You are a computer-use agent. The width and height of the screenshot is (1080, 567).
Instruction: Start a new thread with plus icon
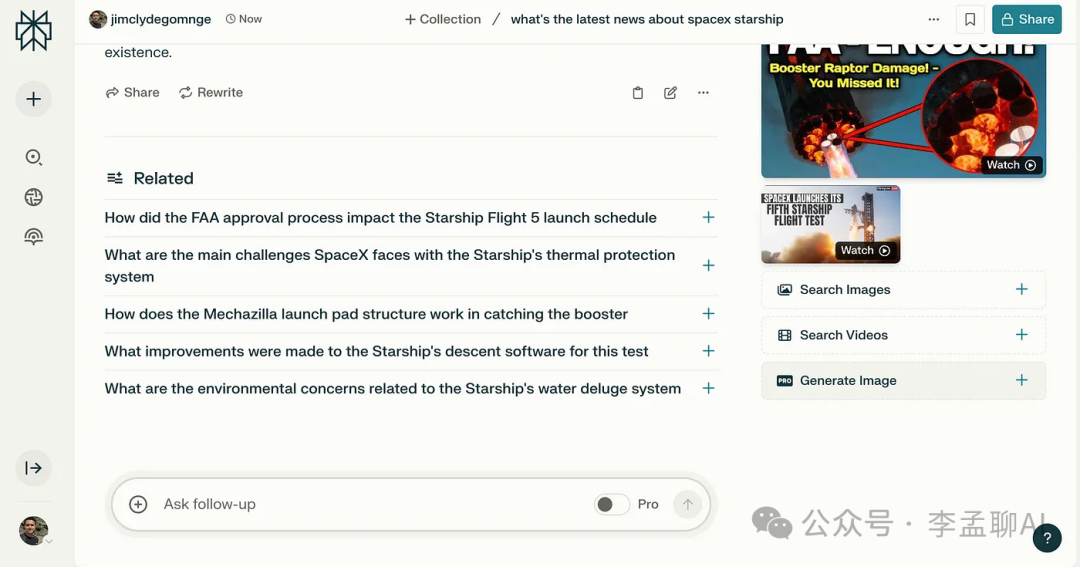[33, 99]
